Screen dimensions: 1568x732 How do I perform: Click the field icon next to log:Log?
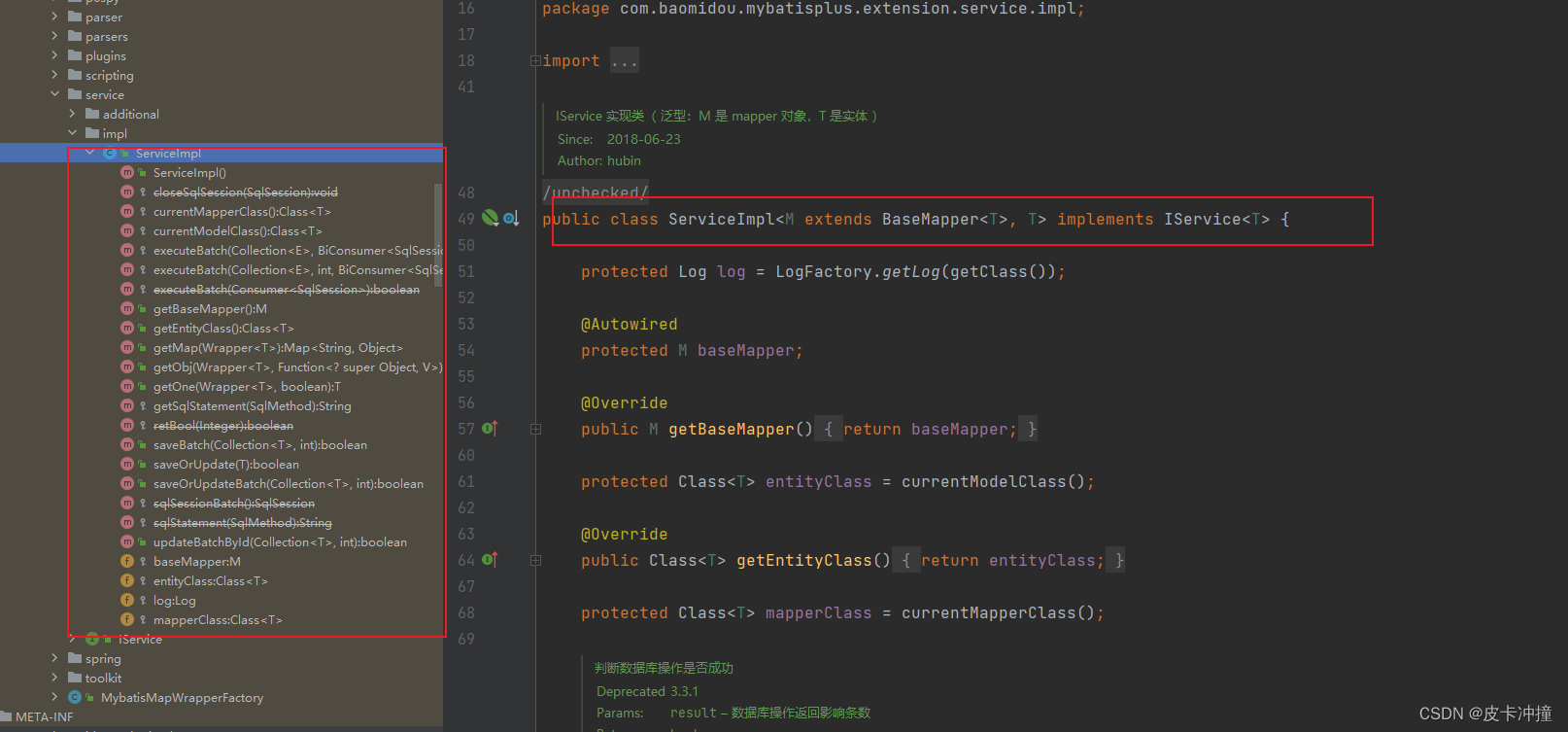pos(127,601)
